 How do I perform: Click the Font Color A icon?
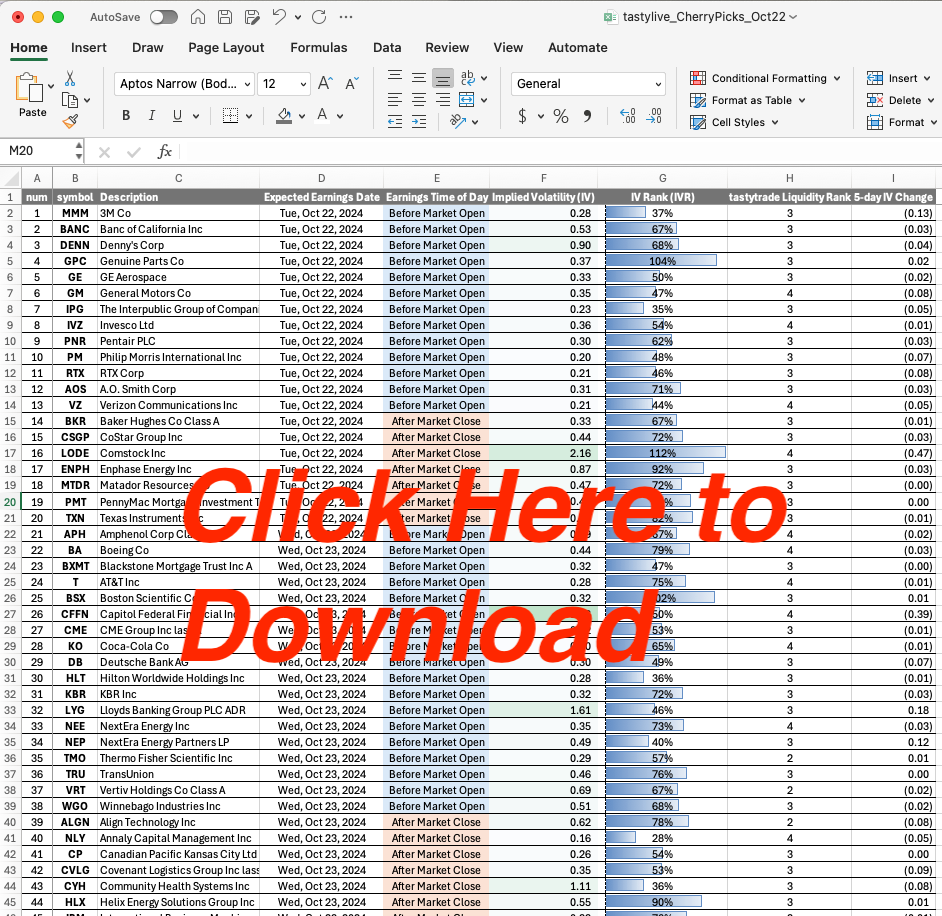pyautogui.click(x=323, y=115)
